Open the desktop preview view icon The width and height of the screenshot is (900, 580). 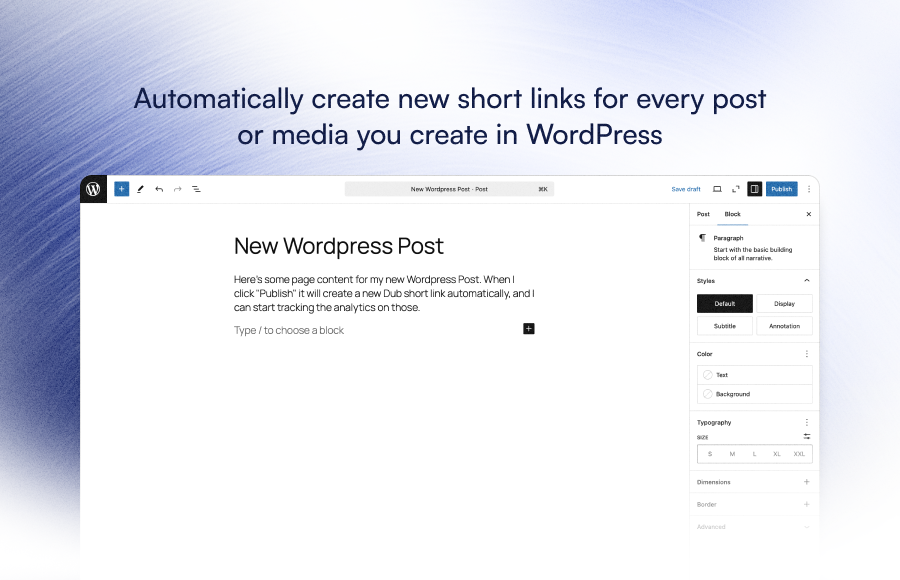[717, 188]
